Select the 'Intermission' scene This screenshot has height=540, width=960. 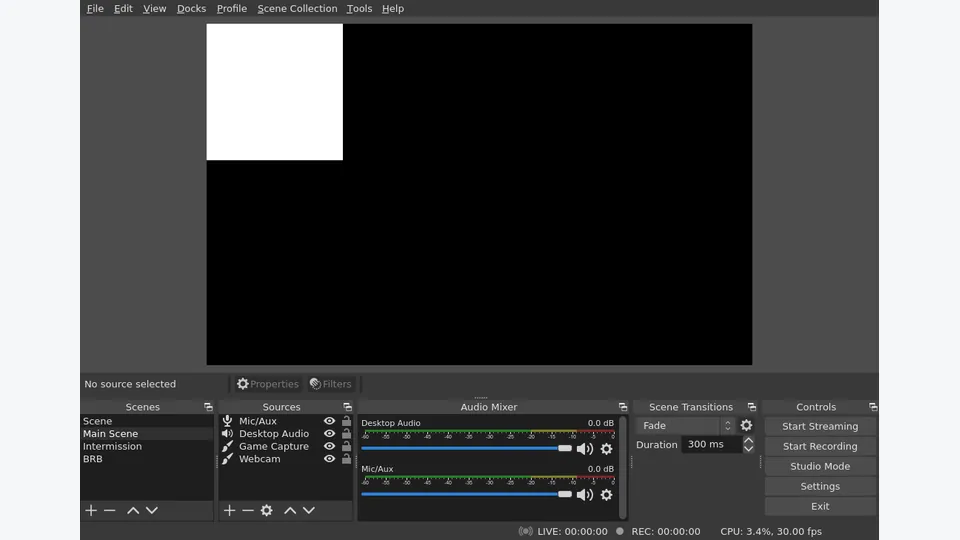coord(147,446)
